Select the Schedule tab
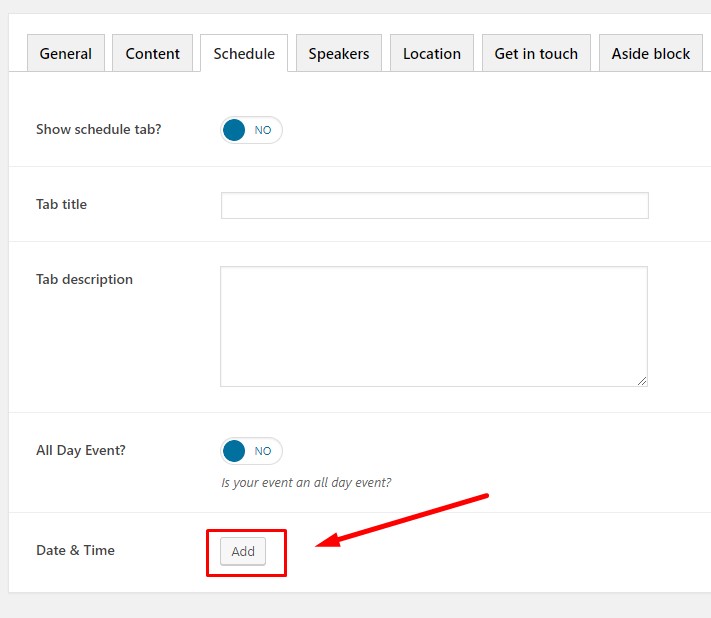The height and width of the screenshot is (618, 711). coord(244,54)
